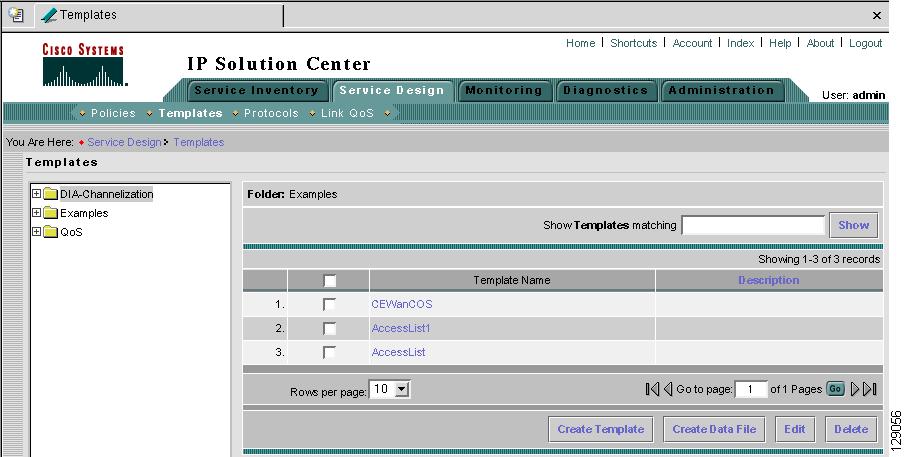Open the AccessList template link in row 3
This screenshot has height=457, width=904.
[x=398, y=352]
